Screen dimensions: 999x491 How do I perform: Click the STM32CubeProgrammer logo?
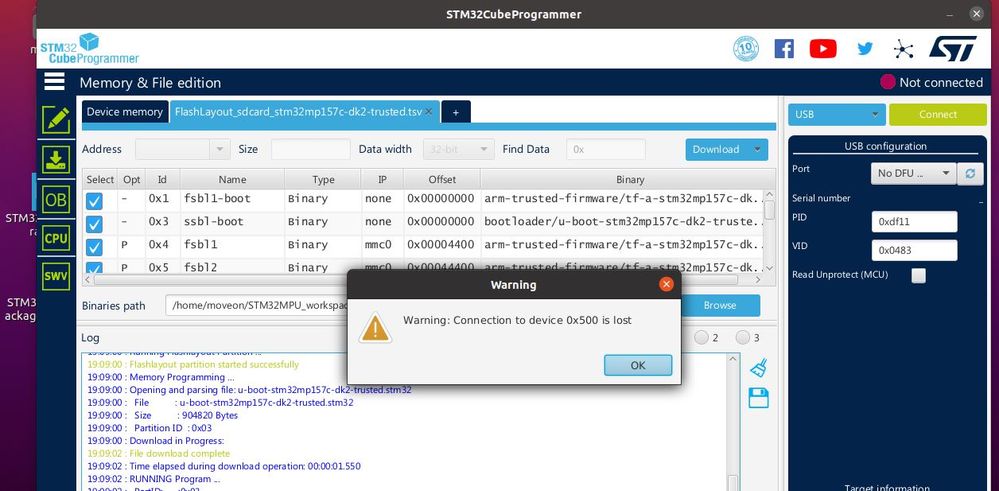[89, 49]
